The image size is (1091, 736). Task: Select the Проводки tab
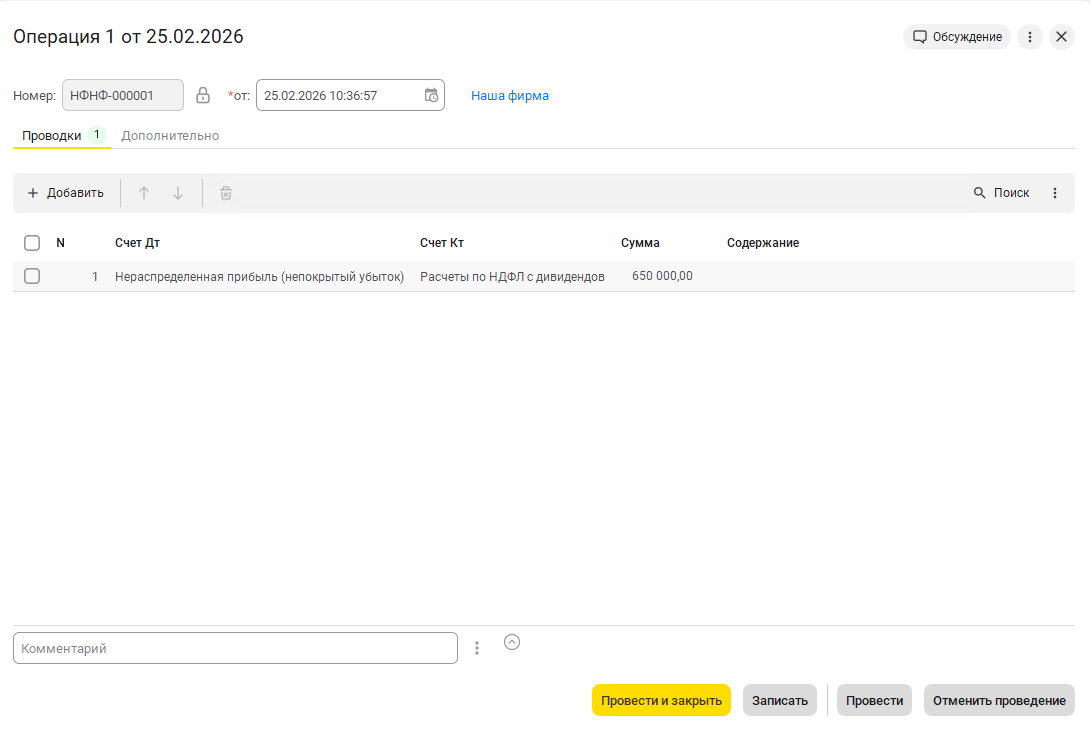(x=52, y=136)
